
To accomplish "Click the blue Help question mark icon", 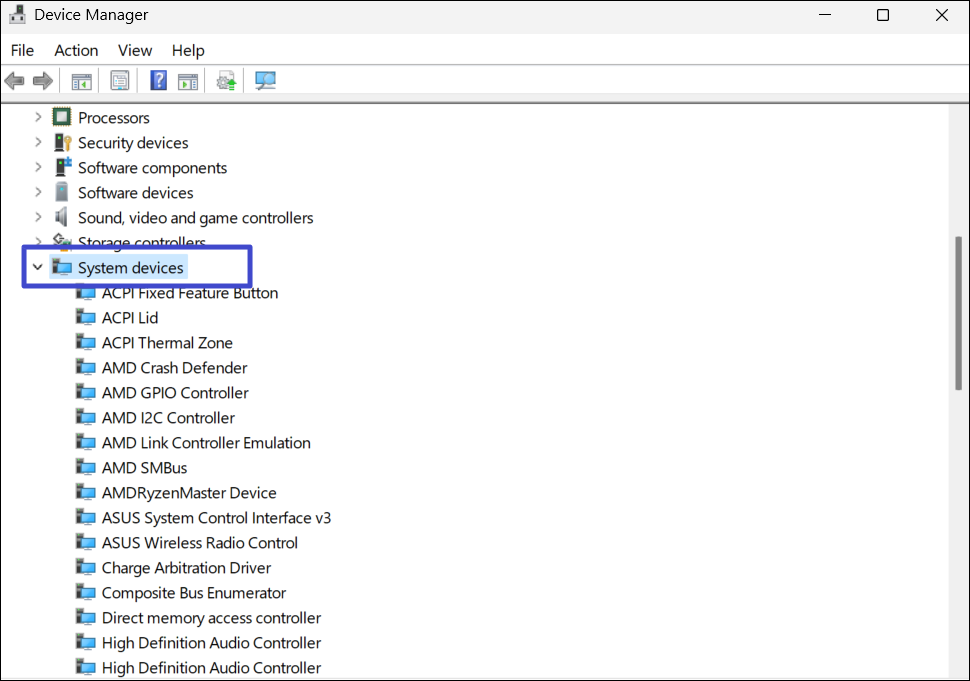I will (x=158, y=81).
